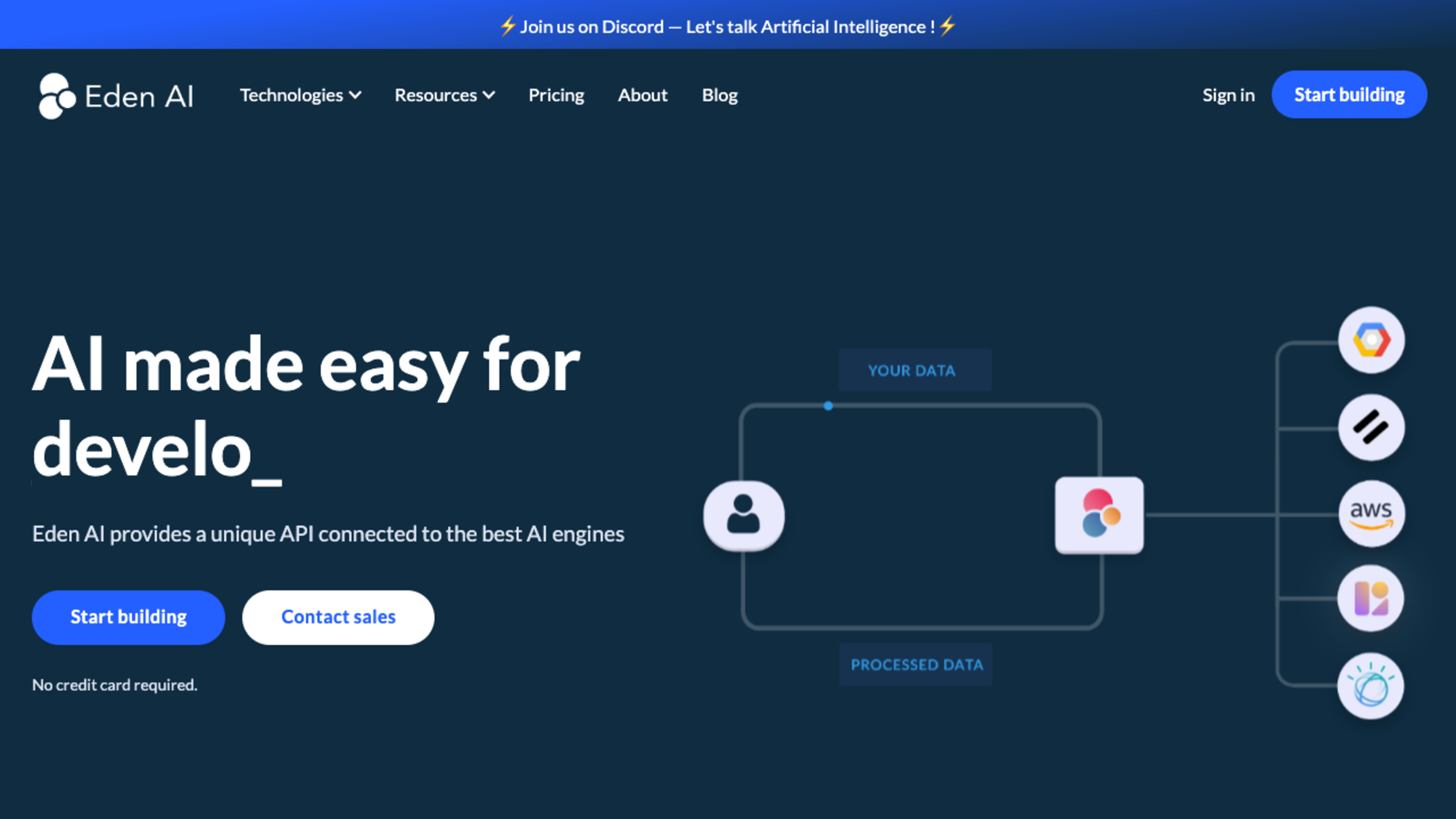Click the right lightning bolt in banner
This screenshot has width=1456, height=819.
pyautogui.click(x=947, y=26)
